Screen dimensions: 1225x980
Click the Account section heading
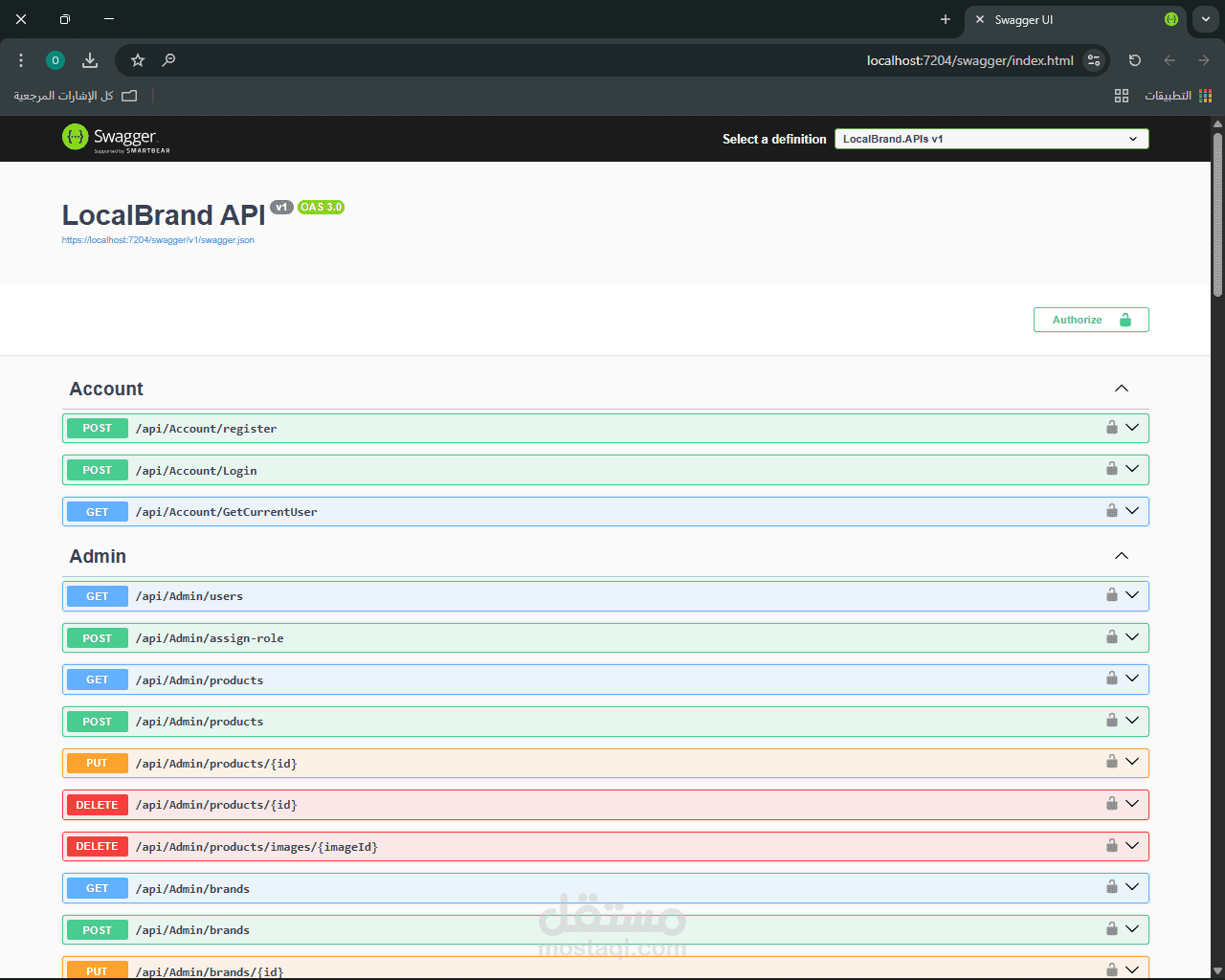106,389
